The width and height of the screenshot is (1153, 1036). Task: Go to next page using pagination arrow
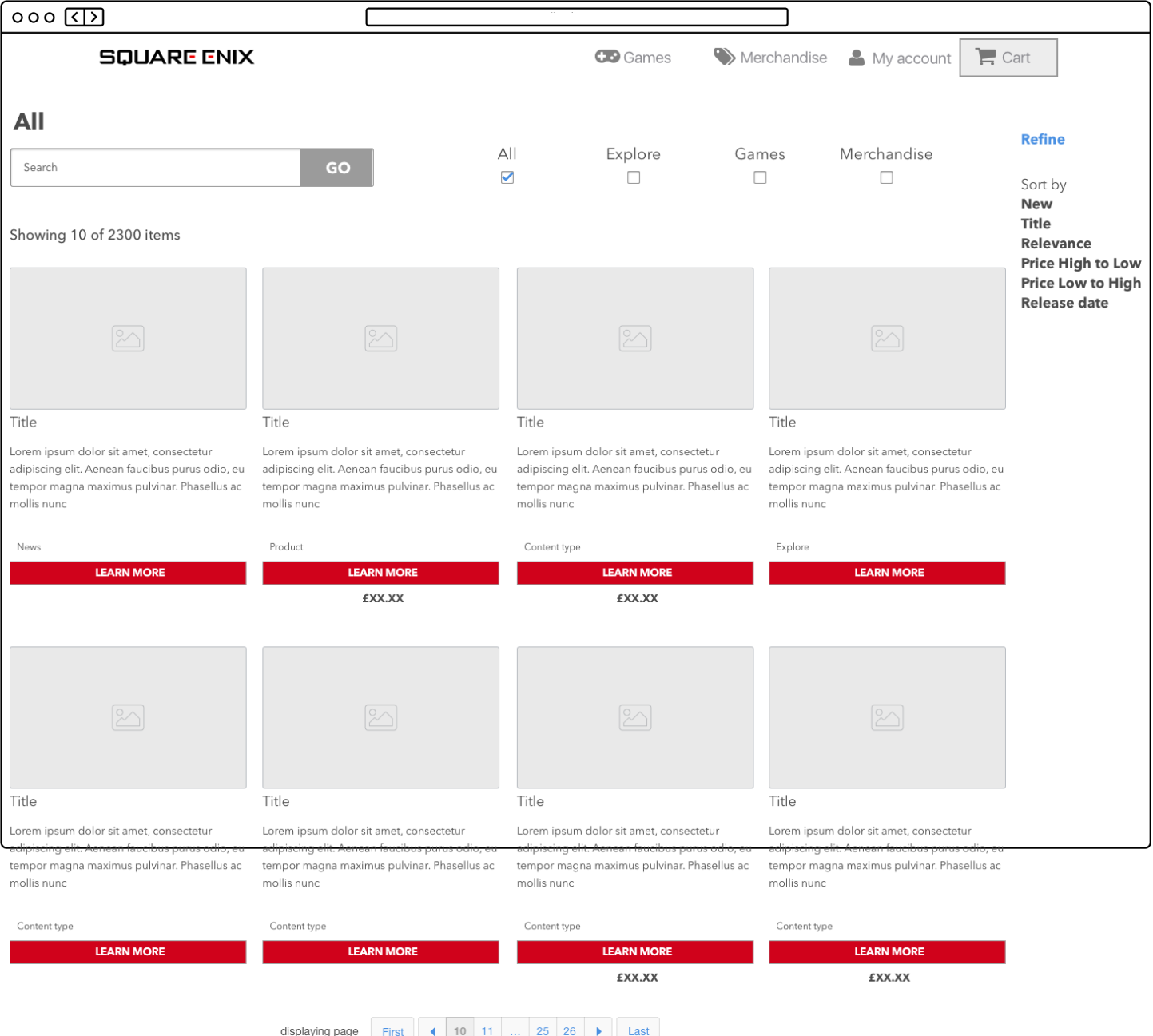pyautogui.click(x=598, y=1030)
